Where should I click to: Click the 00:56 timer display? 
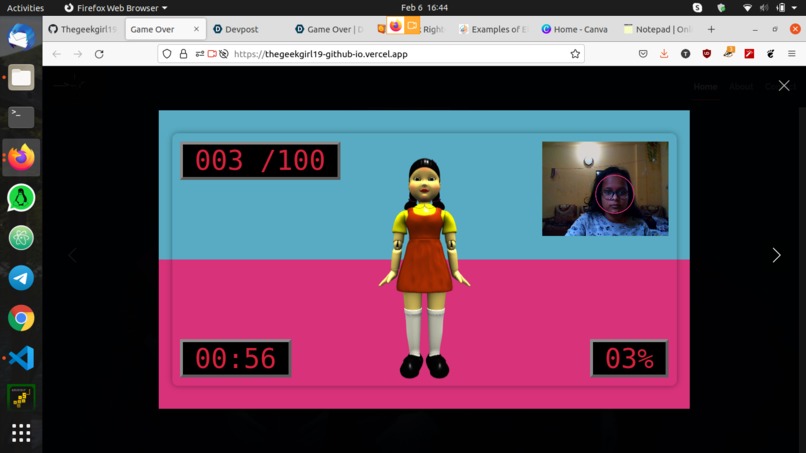(x=235, y=358)
